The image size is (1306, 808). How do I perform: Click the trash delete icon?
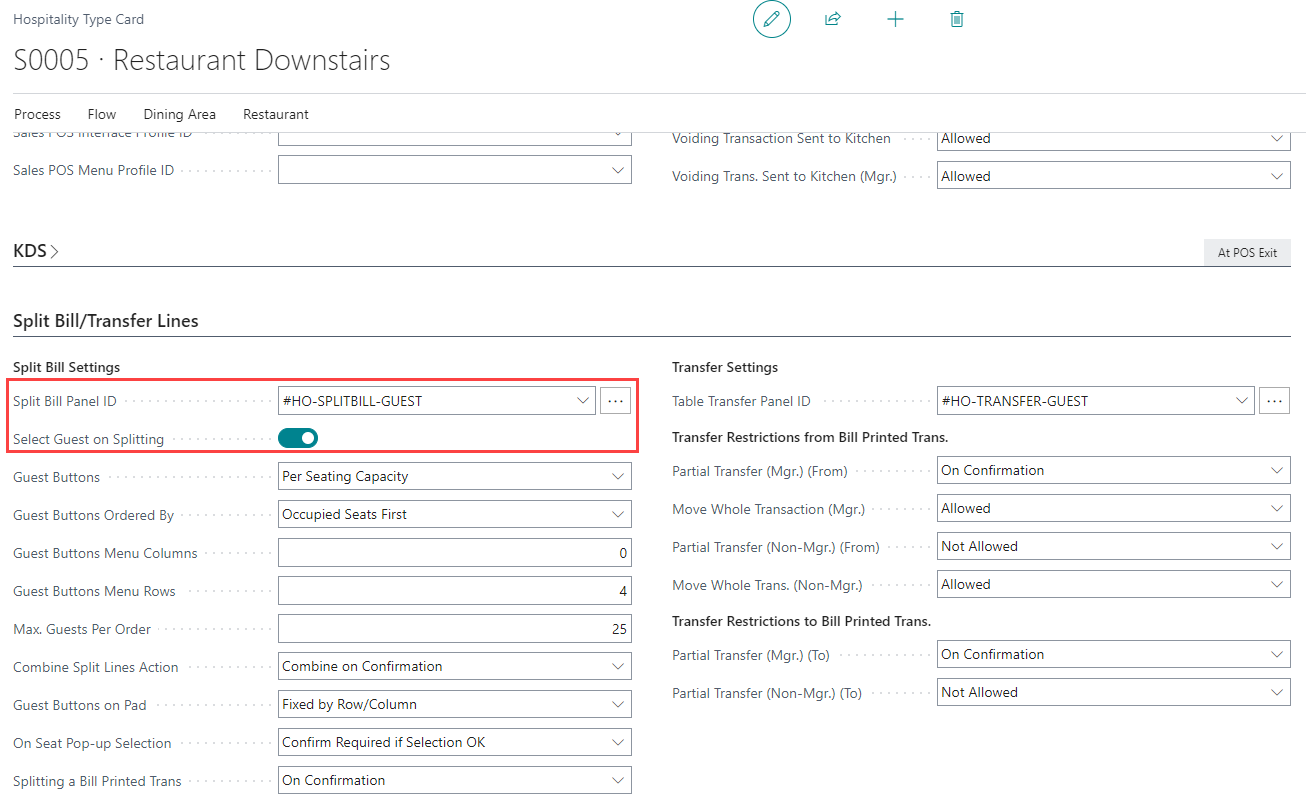(x=957, y=20)
